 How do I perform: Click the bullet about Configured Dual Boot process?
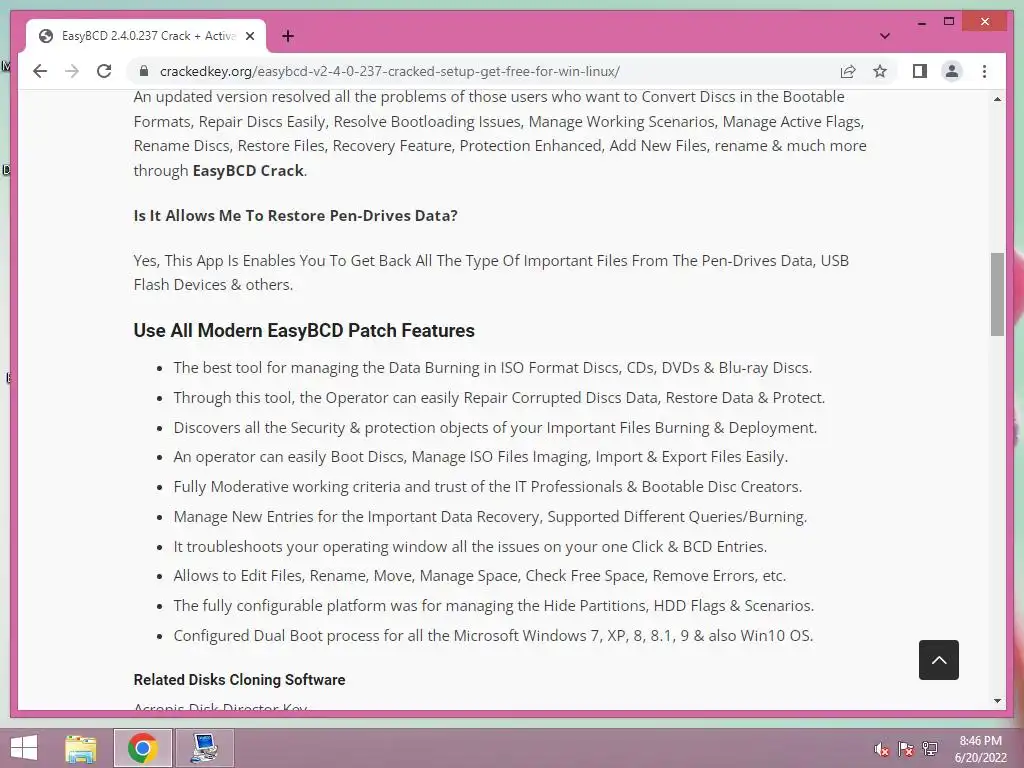pyautogui.click(x=493, y=635)
